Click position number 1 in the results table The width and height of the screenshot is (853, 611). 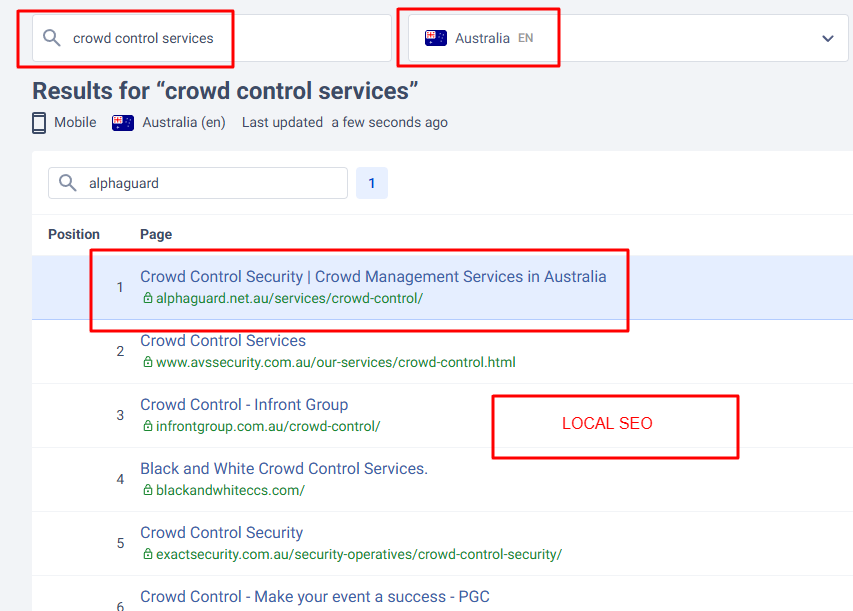120,287
